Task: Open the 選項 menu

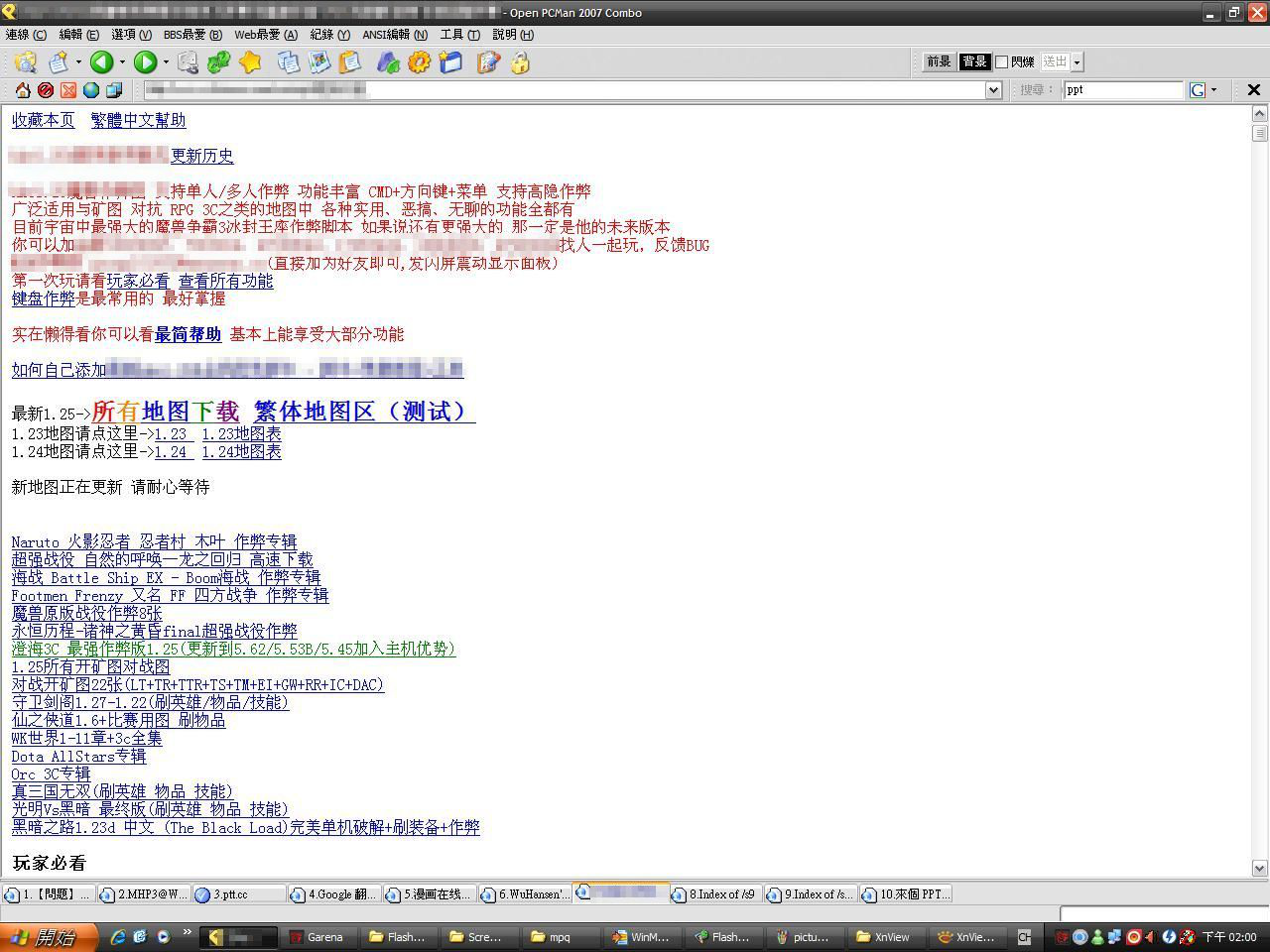Action: (x=131, y=35)
